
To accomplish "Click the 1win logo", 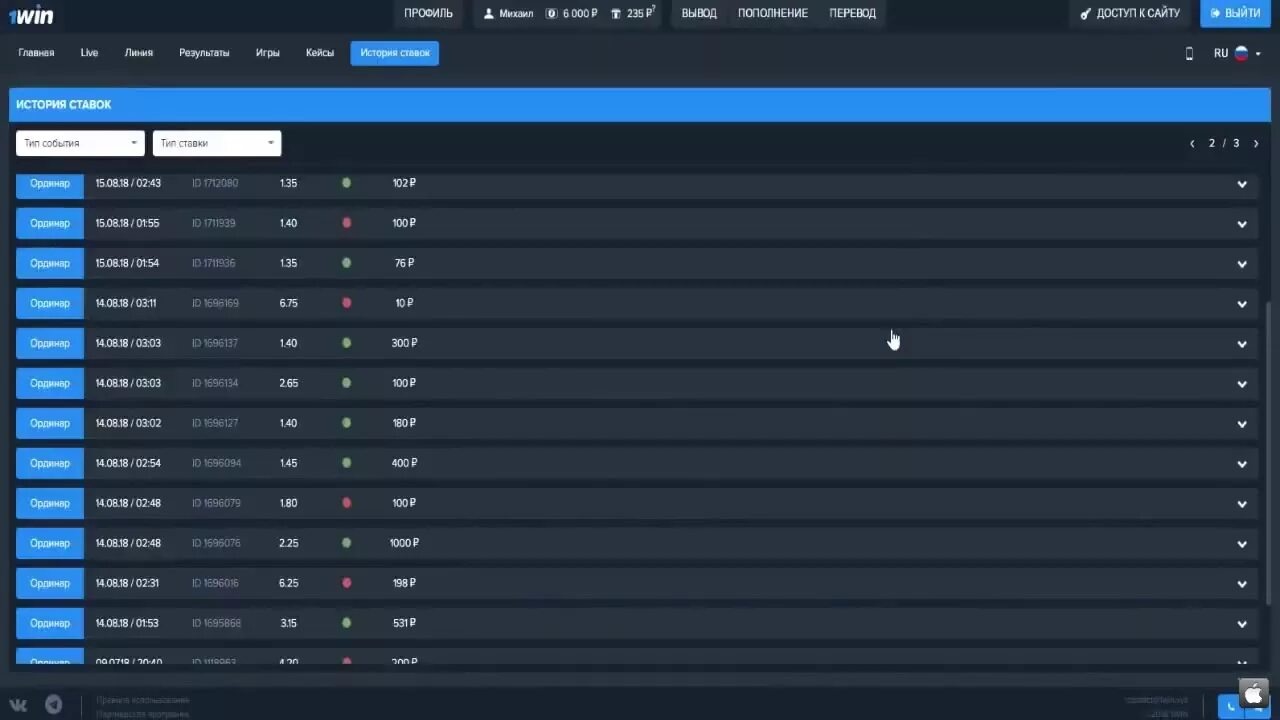I will point(31,15).
